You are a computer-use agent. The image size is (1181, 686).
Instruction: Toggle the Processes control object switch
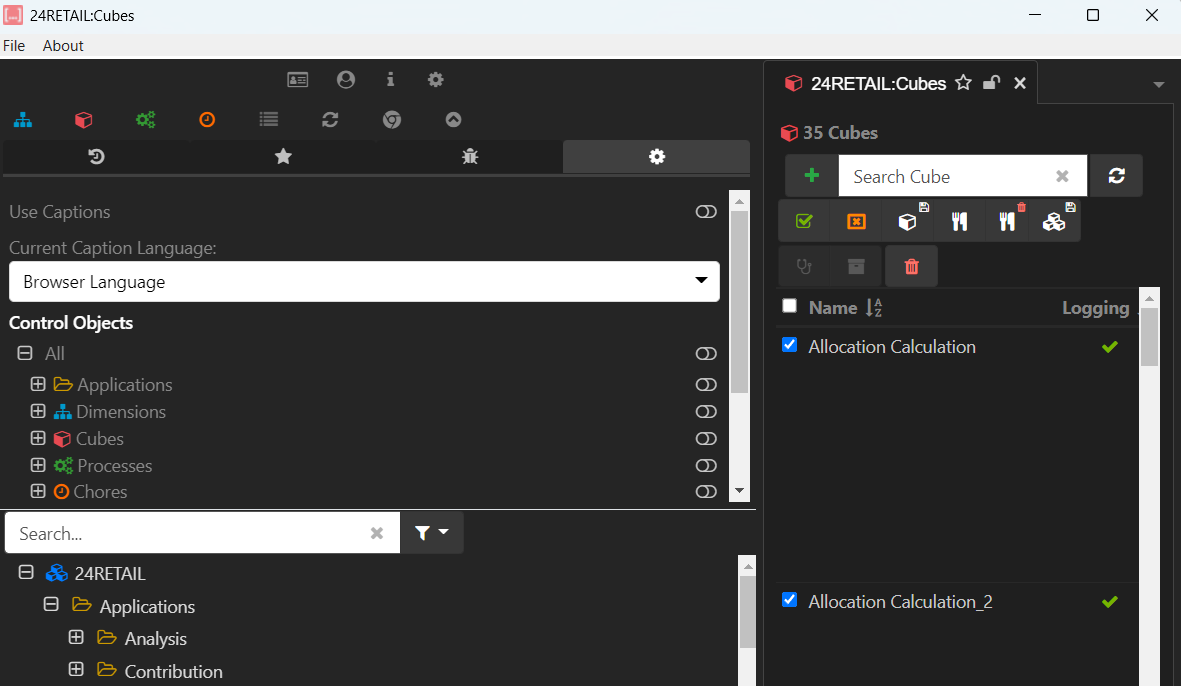point(706,465)
